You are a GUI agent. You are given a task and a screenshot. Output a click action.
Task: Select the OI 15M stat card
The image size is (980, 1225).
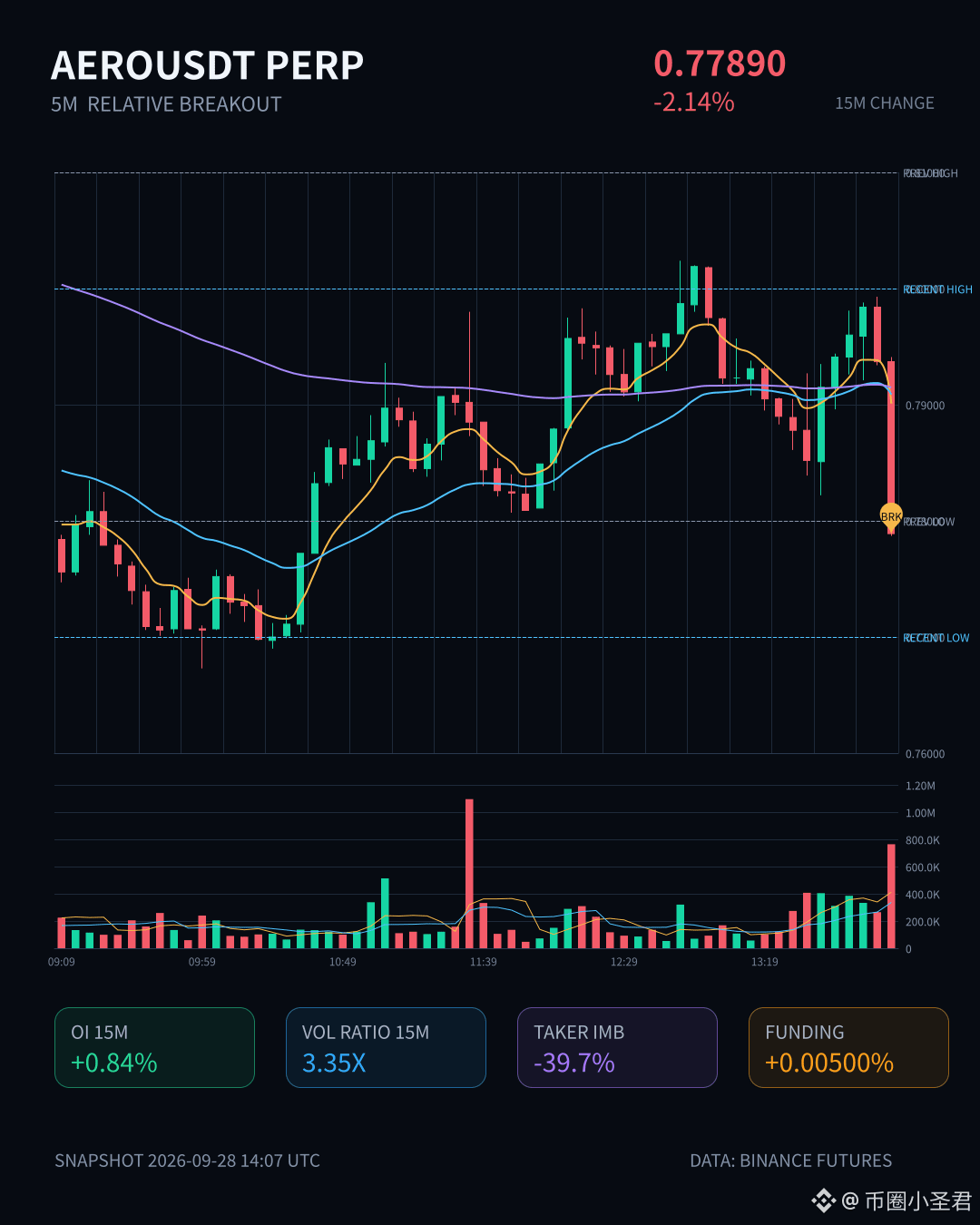click(154, 1047)
